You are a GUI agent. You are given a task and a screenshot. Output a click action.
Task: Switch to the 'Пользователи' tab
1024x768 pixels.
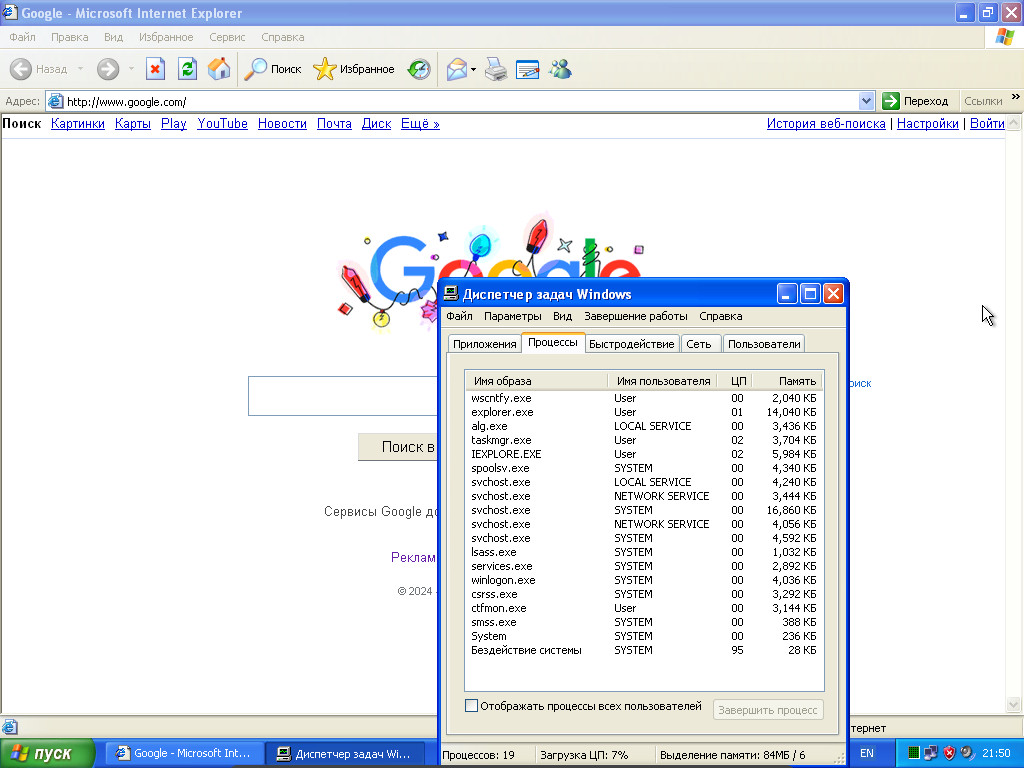[764, 344]
